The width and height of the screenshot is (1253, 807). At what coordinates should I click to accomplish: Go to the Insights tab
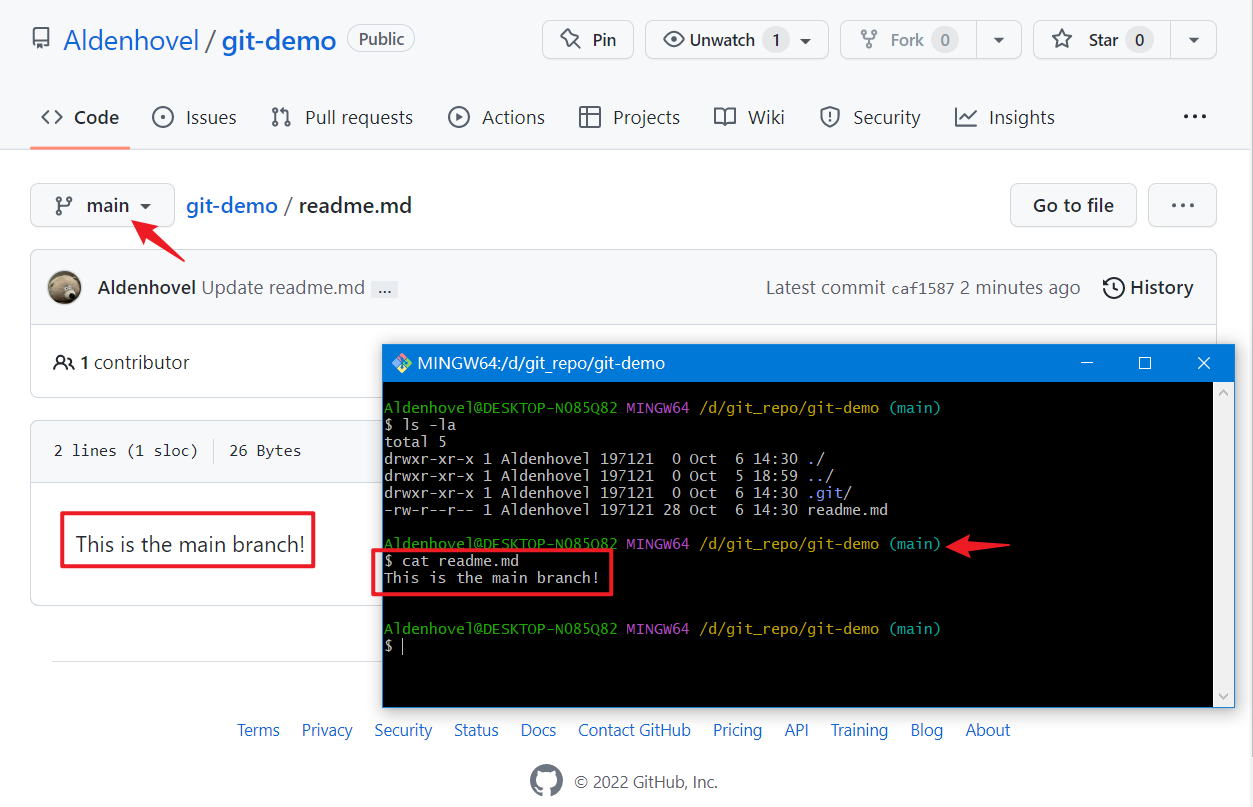(x=1005, y=117)
